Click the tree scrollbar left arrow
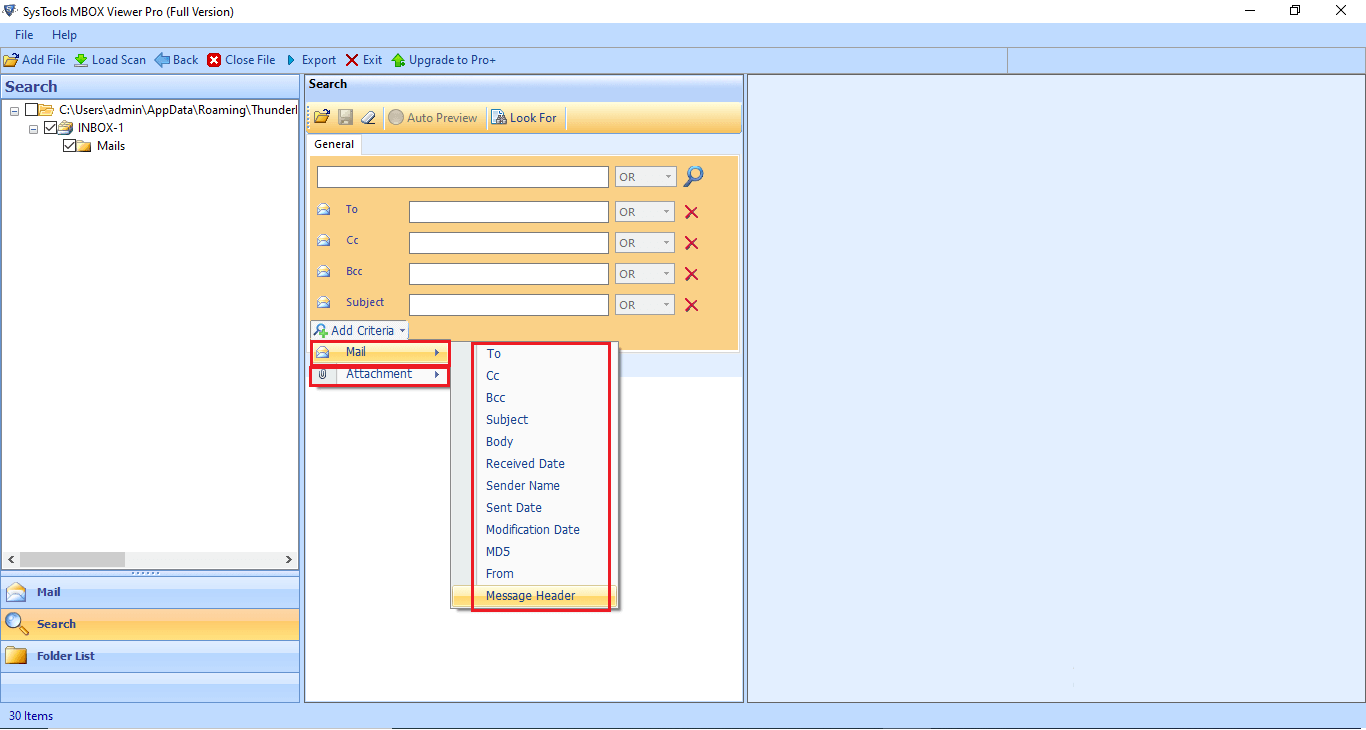The image size is (1366, 730). coord(11,560)
